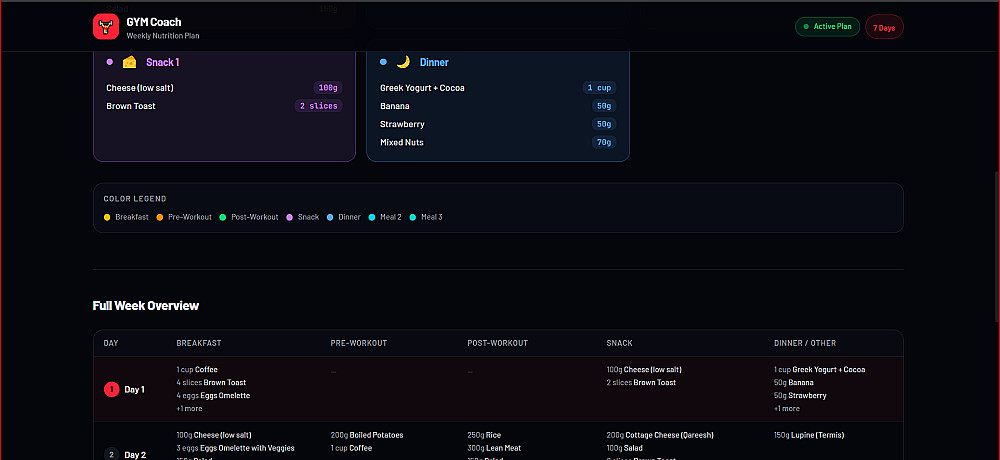Click 1 cup Coffee in Day 1 breakfast
The width and height of the screenshot is (1000, 460).
pos(197,369)
